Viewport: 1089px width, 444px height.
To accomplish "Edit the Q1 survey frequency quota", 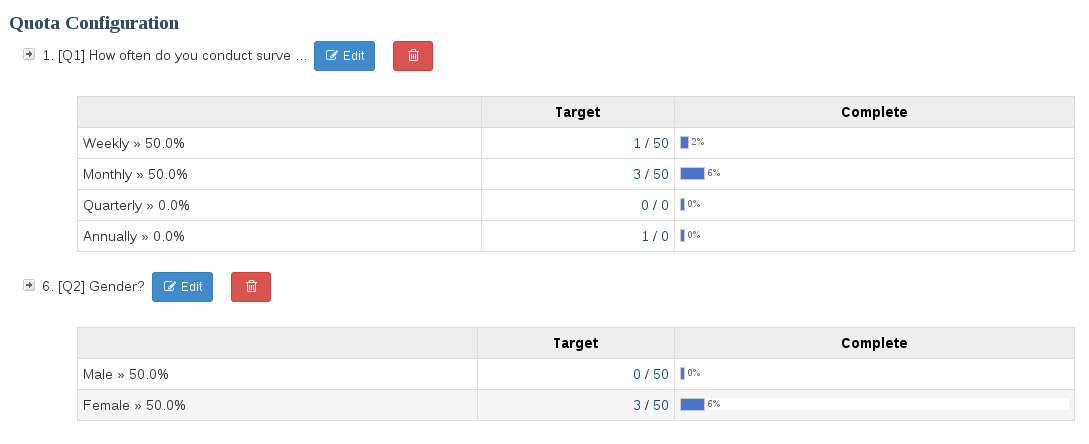I will 344,56.
